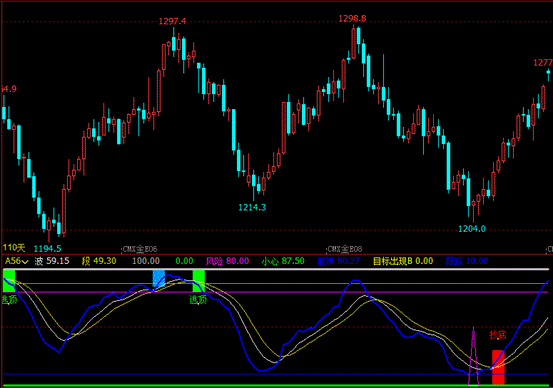Image resolution: width=553 pixels, height=388 pixels.
Task: Select the magenta 风险 80.00 label
Action: [227, 261]
